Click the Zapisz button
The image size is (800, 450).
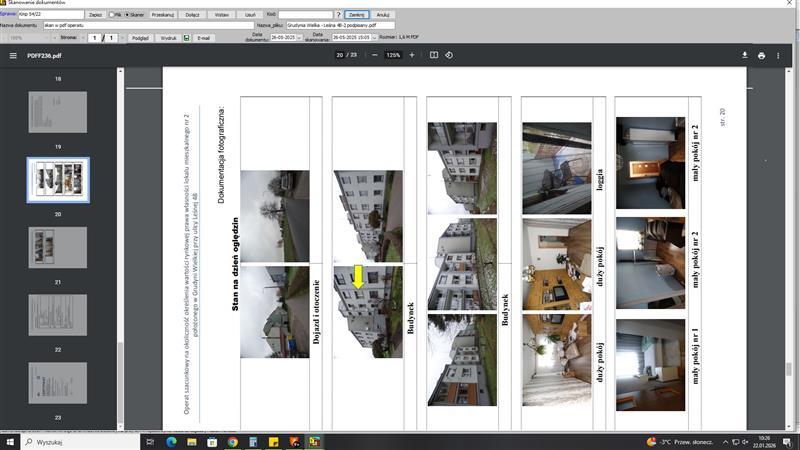coord(95,15)
